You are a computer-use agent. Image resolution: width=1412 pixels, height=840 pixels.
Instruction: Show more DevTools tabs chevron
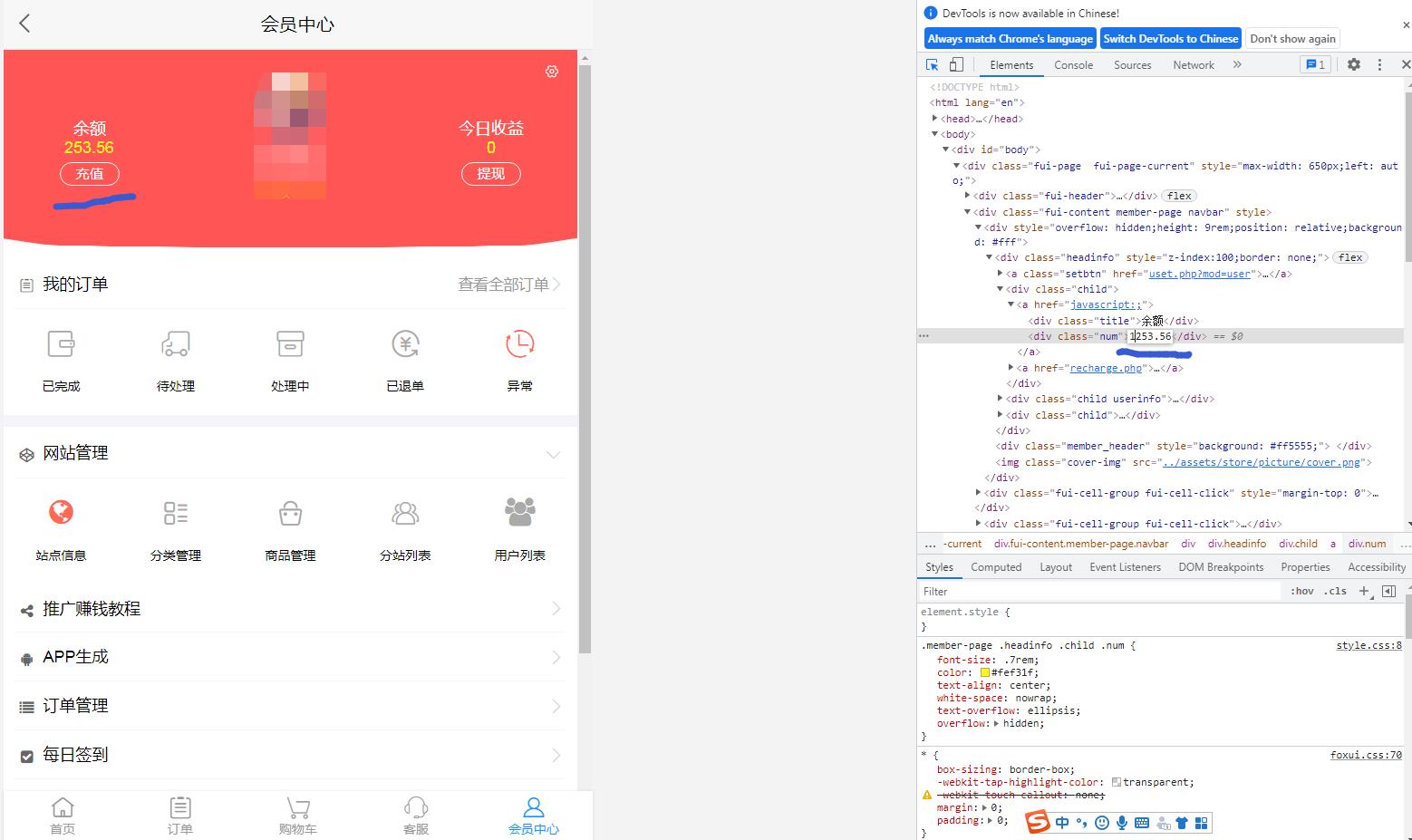pos(1237,65)
